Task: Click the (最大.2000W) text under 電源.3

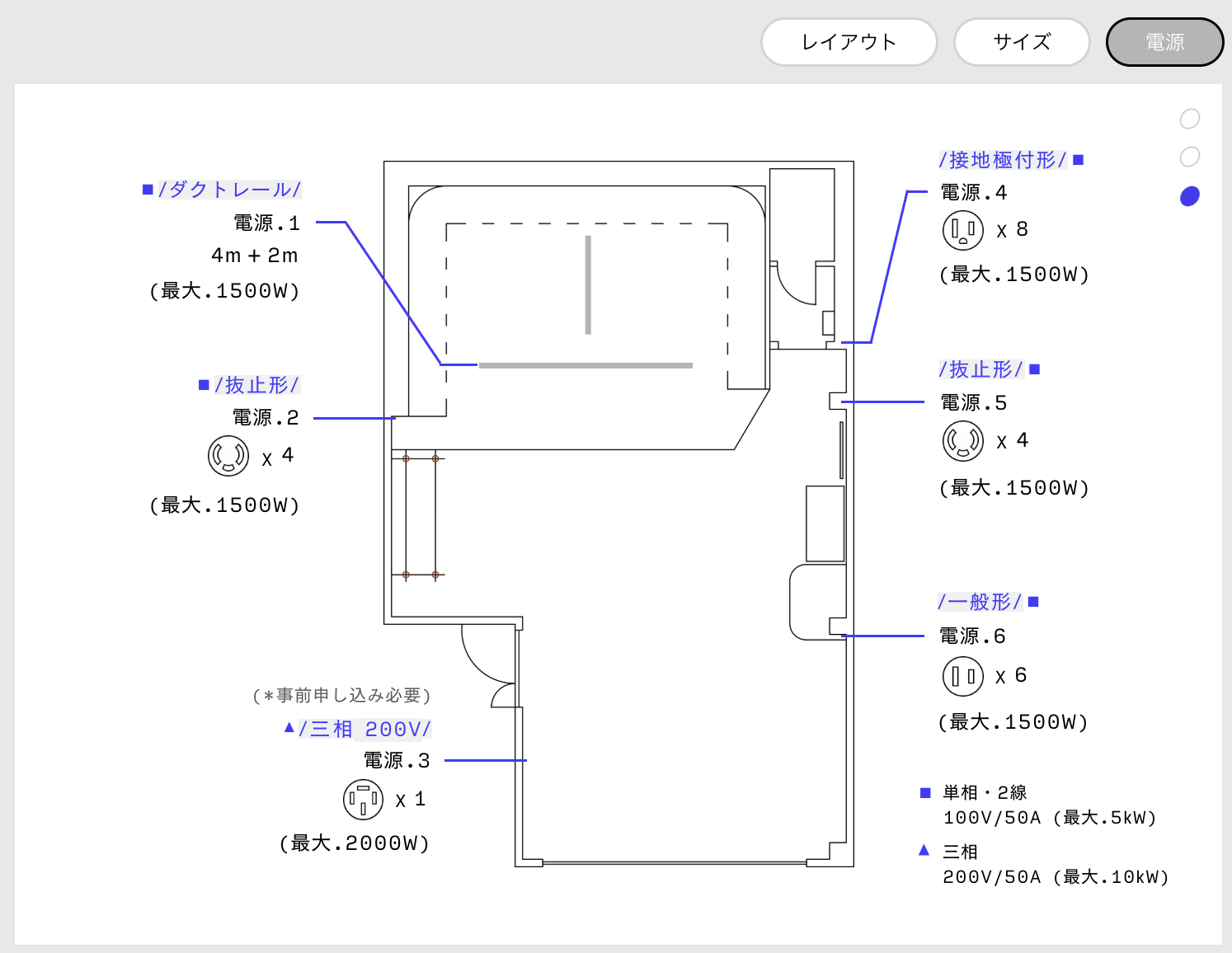Action: click(355, 843)
